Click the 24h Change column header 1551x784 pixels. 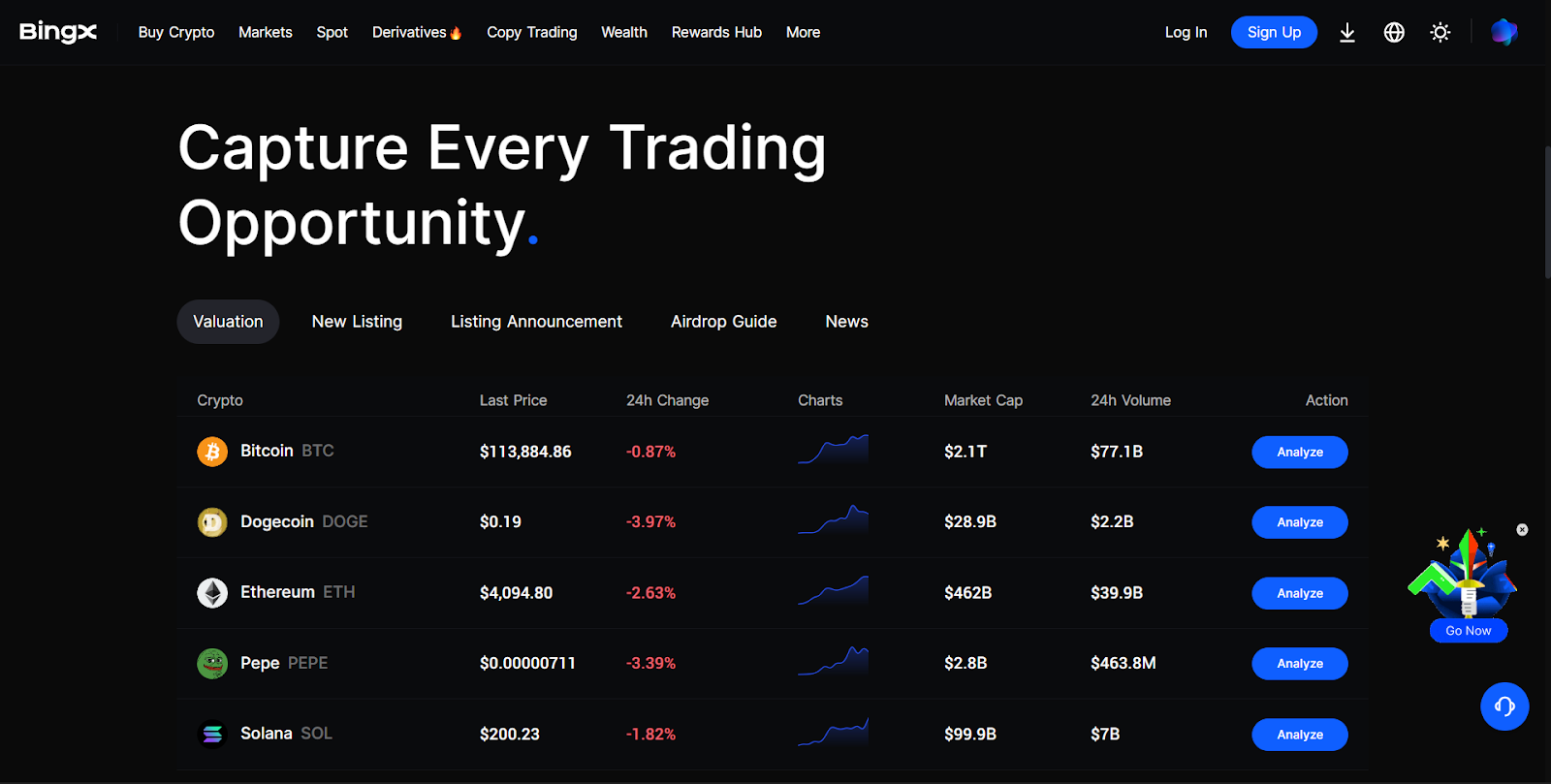coord(667,400)
